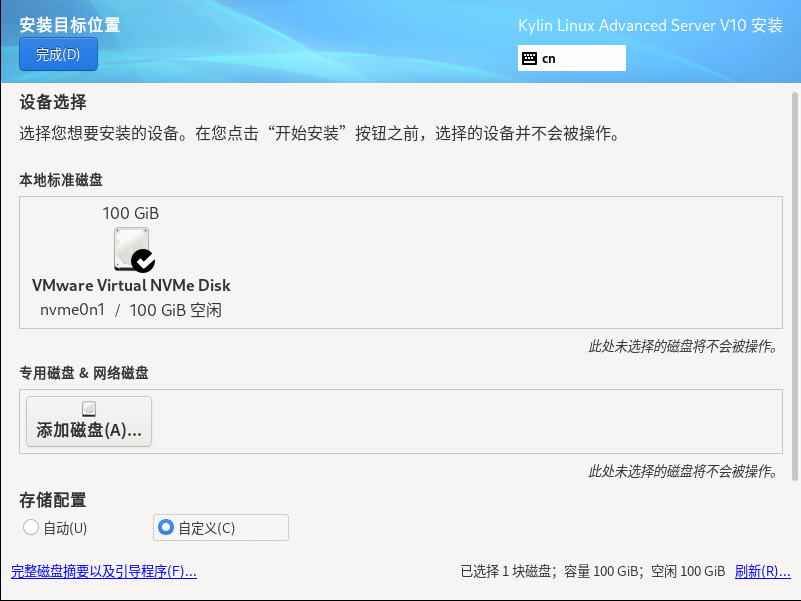
Task: Open 完整磁盘摘要以及引导程序(F)... link
Action: tap(104, 571)
